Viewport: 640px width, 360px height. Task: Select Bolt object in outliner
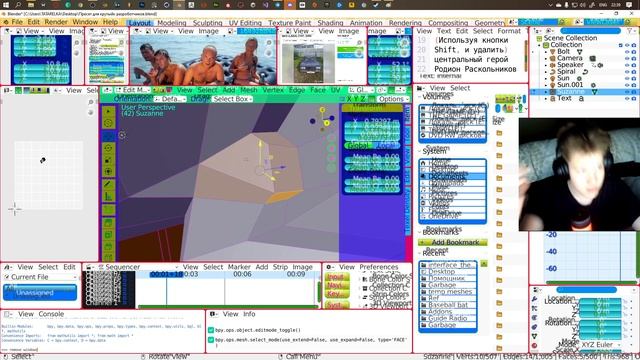(x=563, y=51)
